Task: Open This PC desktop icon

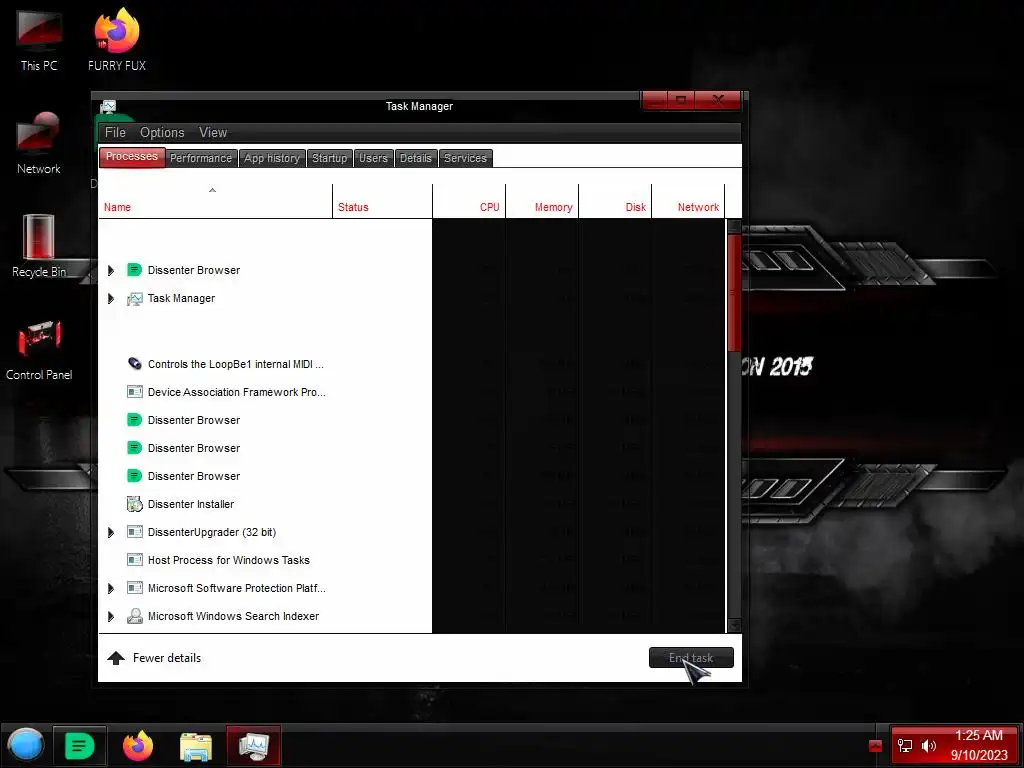Action: coord(39,40)
